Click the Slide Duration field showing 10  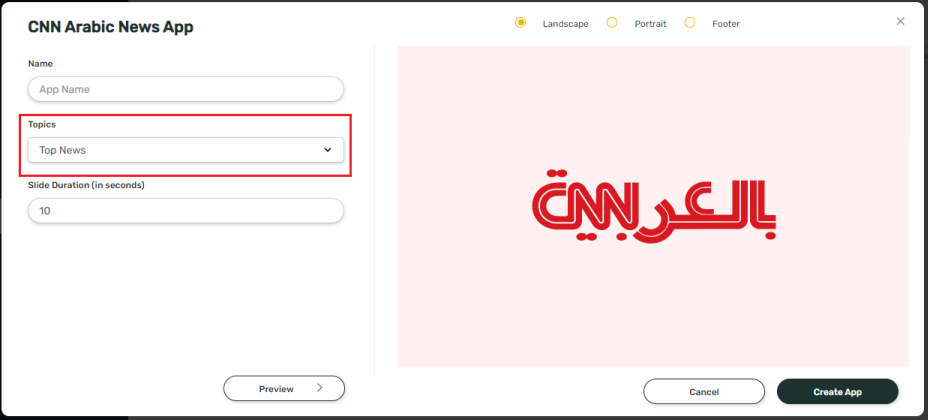186,211
